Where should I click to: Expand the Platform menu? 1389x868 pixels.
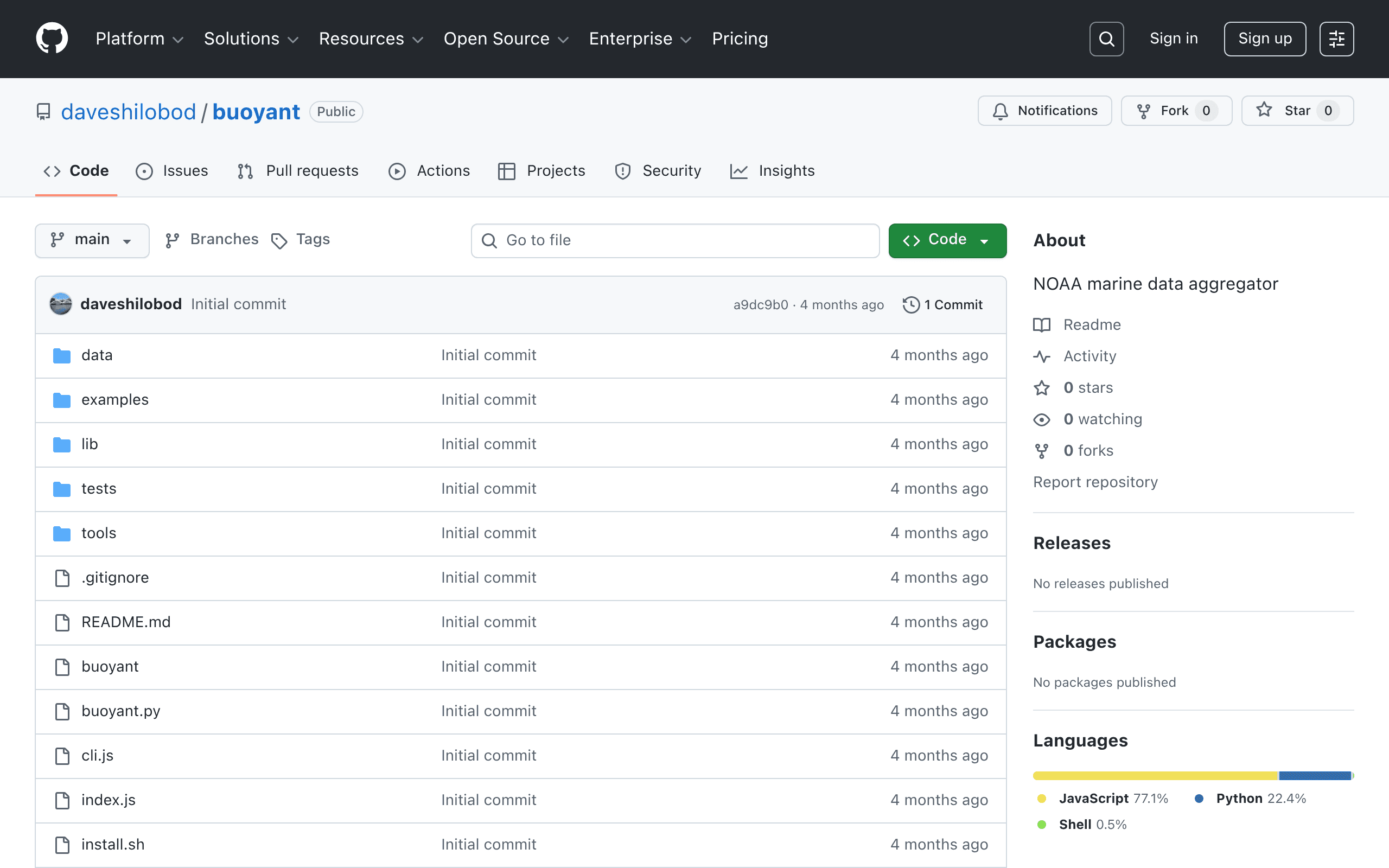point(139,39)
